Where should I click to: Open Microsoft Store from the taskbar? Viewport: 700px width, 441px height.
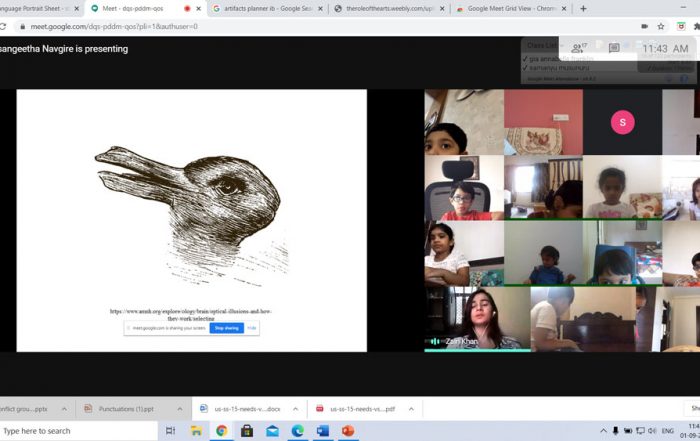(x=247, y=431)
